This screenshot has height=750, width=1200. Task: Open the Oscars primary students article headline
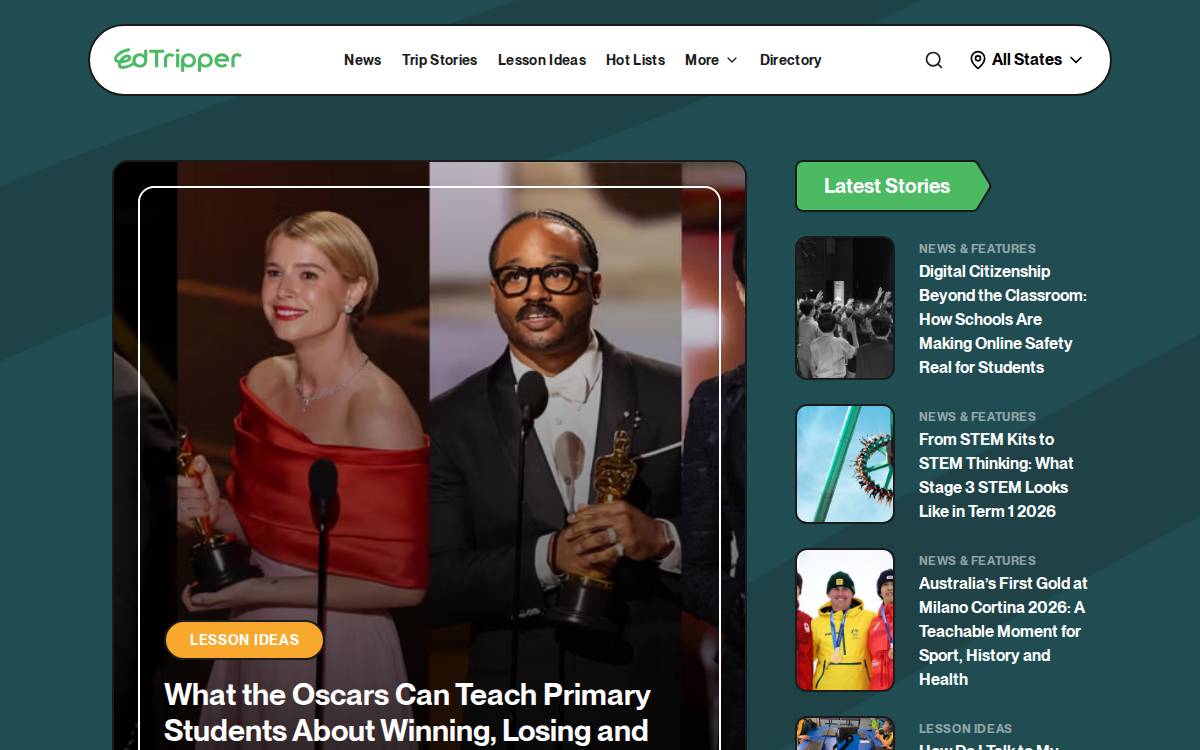407,712
